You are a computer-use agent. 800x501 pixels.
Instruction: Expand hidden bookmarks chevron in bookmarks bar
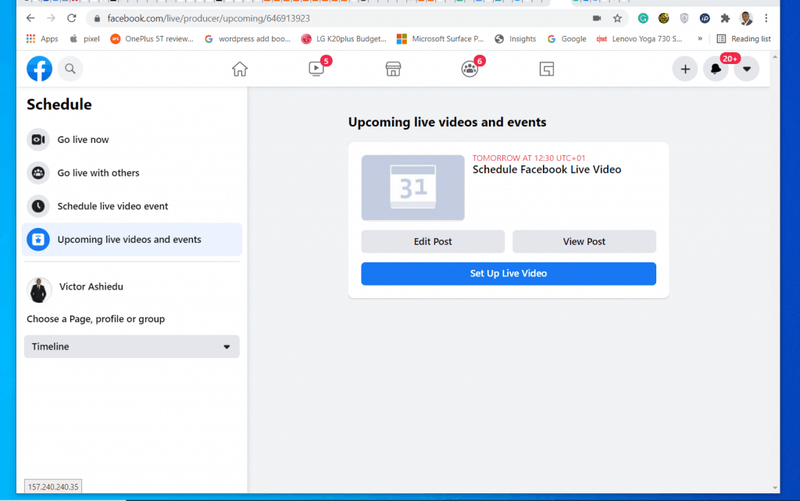(x=700, y=39)
